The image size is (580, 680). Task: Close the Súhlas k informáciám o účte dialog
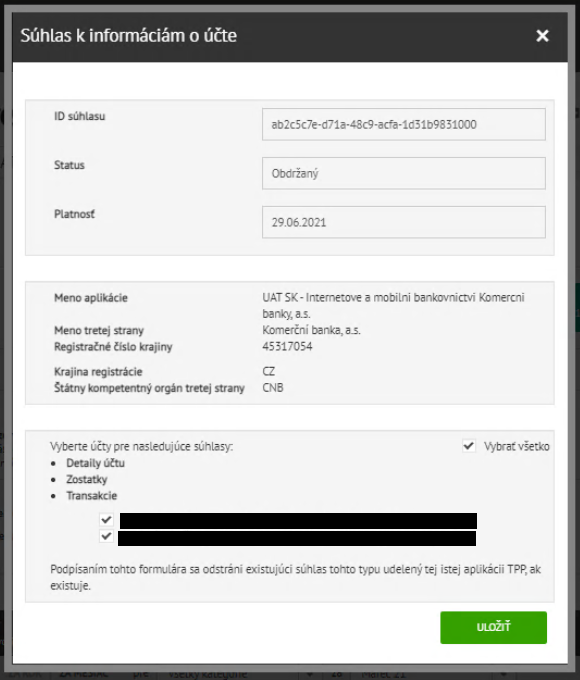coord(542,36)
